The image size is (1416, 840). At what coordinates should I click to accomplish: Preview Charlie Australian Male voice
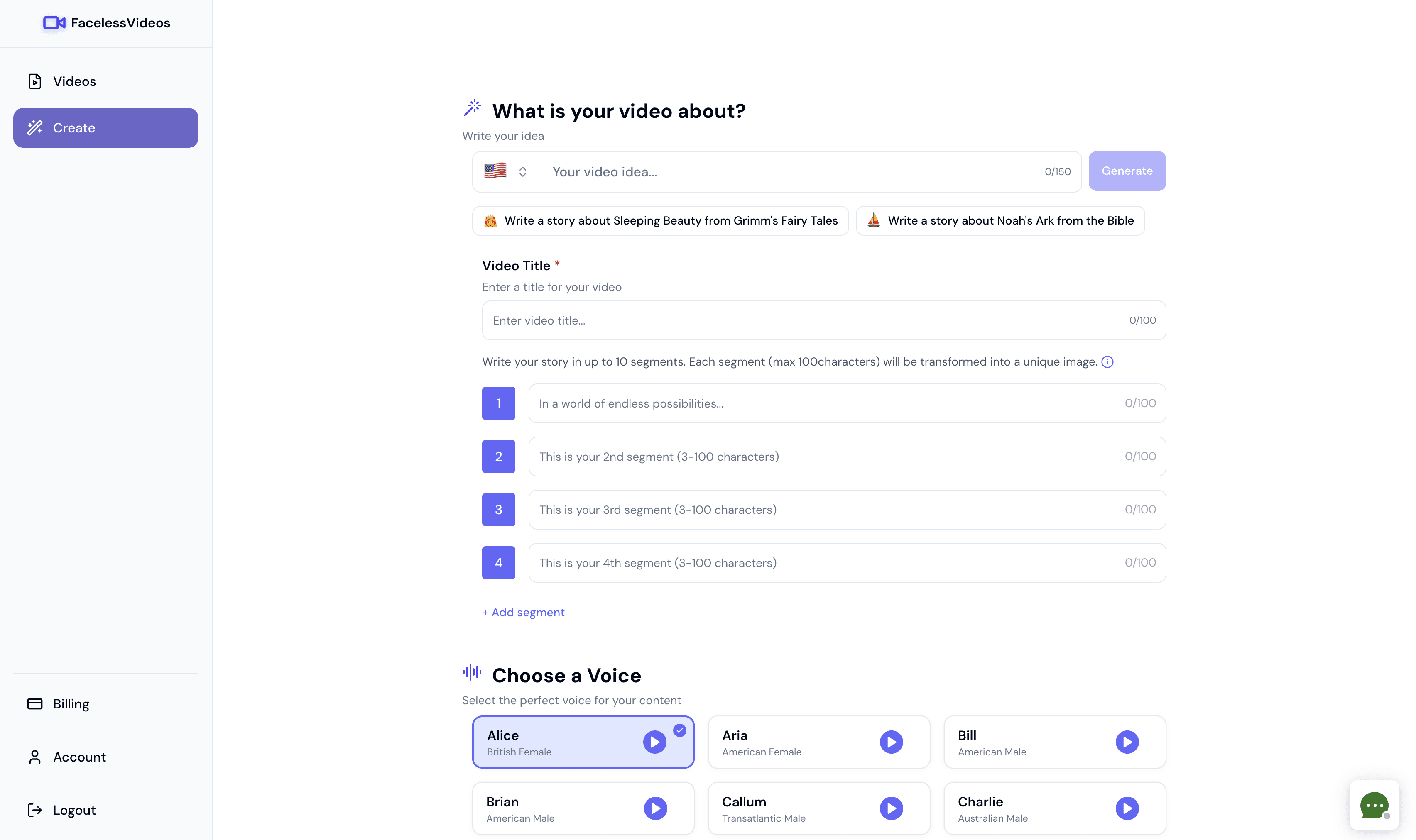click(x=1127, y=808)
